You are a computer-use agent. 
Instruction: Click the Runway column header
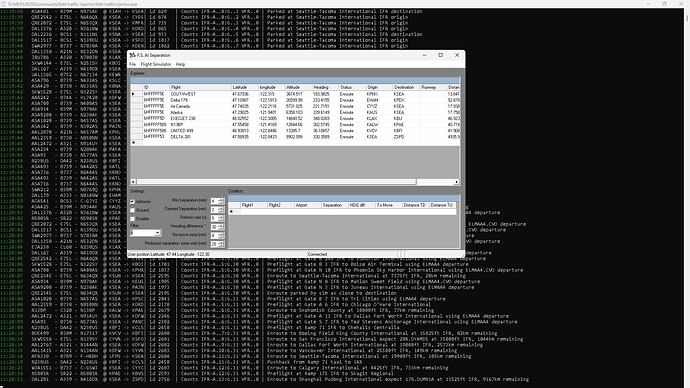[433, 87]
